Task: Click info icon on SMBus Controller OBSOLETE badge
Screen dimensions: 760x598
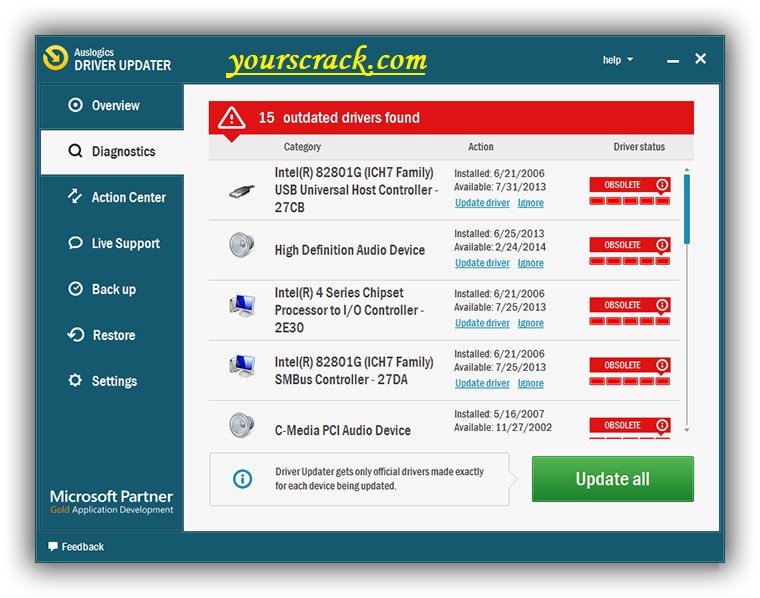Action: [662, 365]
